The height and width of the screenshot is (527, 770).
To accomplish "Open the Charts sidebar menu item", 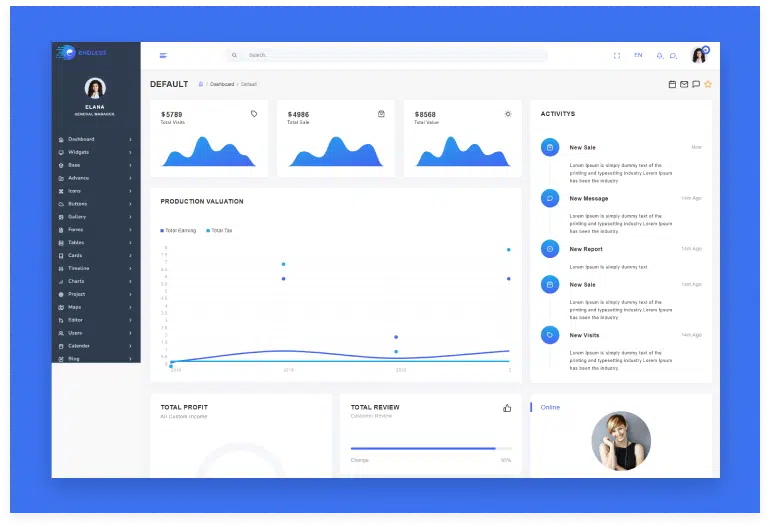I will click(96, 281).
